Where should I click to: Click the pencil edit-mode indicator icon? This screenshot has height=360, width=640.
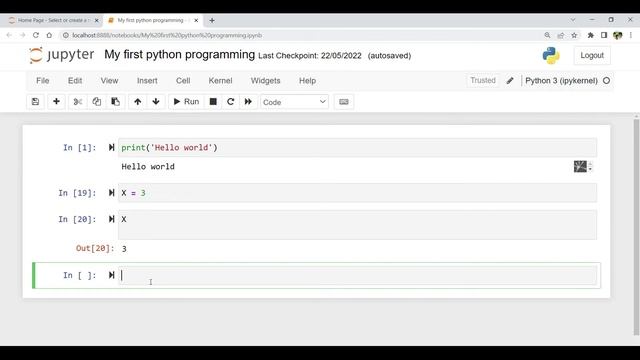coord(510,81)
